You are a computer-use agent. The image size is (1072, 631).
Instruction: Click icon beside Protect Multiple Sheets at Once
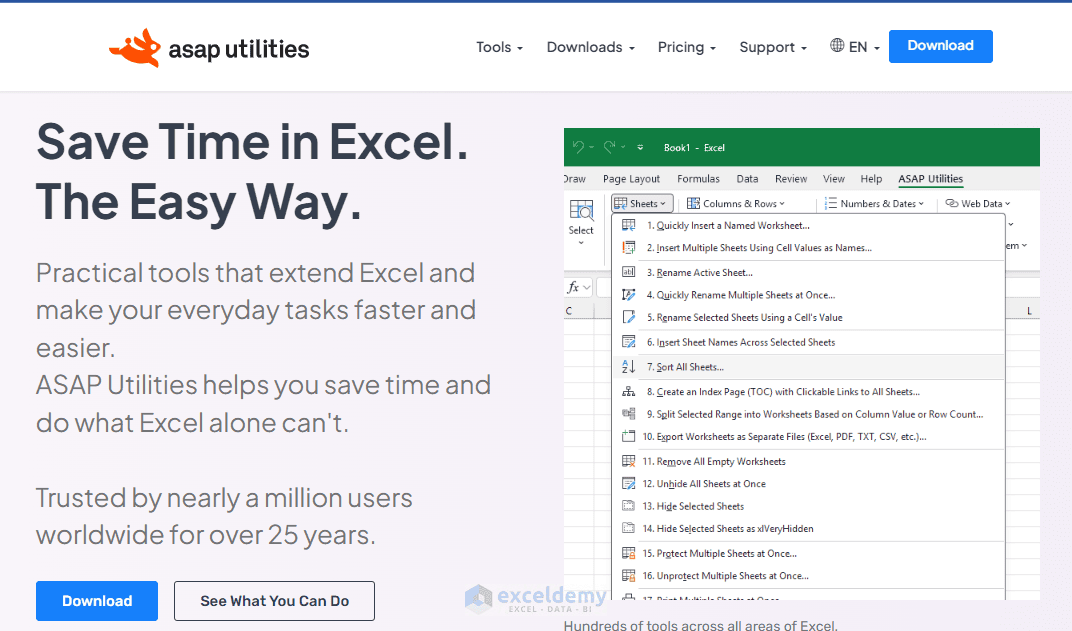point(628,553)
